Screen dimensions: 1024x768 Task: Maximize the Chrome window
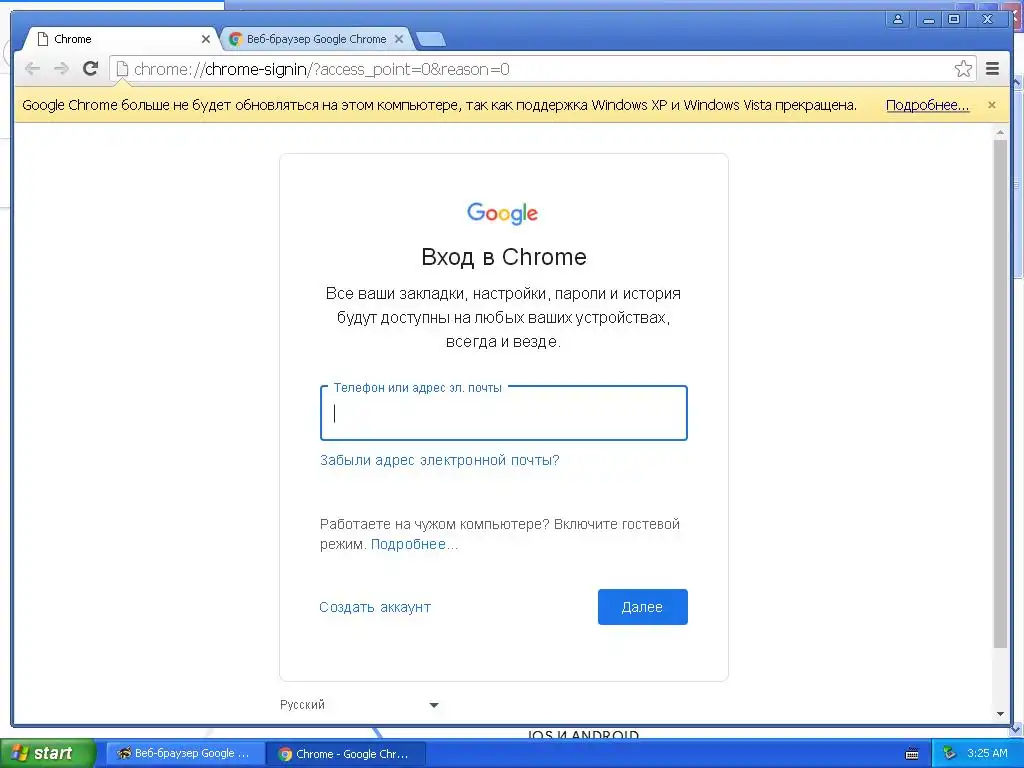tap(954, 19)
